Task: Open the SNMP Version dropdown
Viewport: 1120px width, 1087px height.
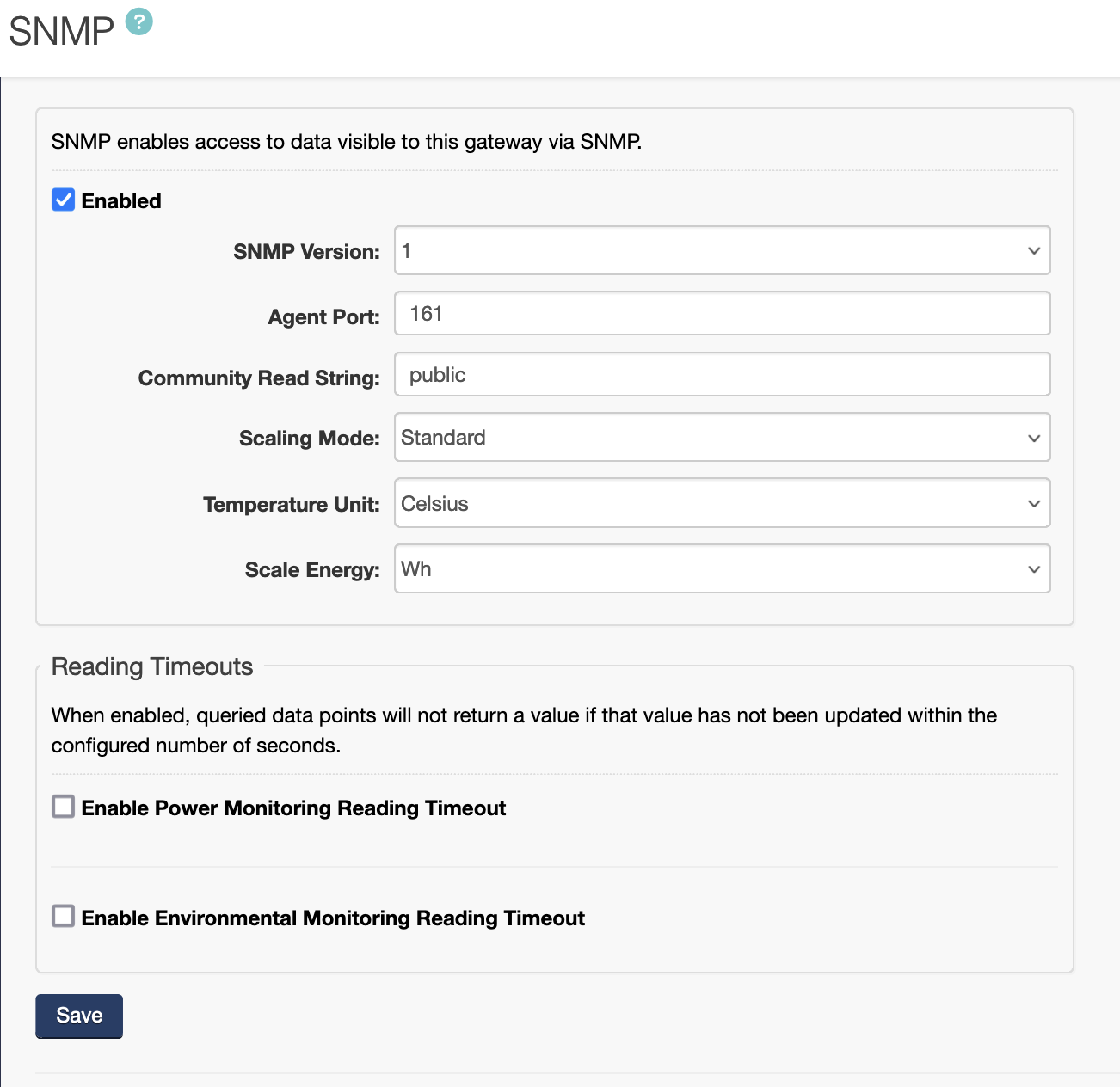Action: [722, 251]
